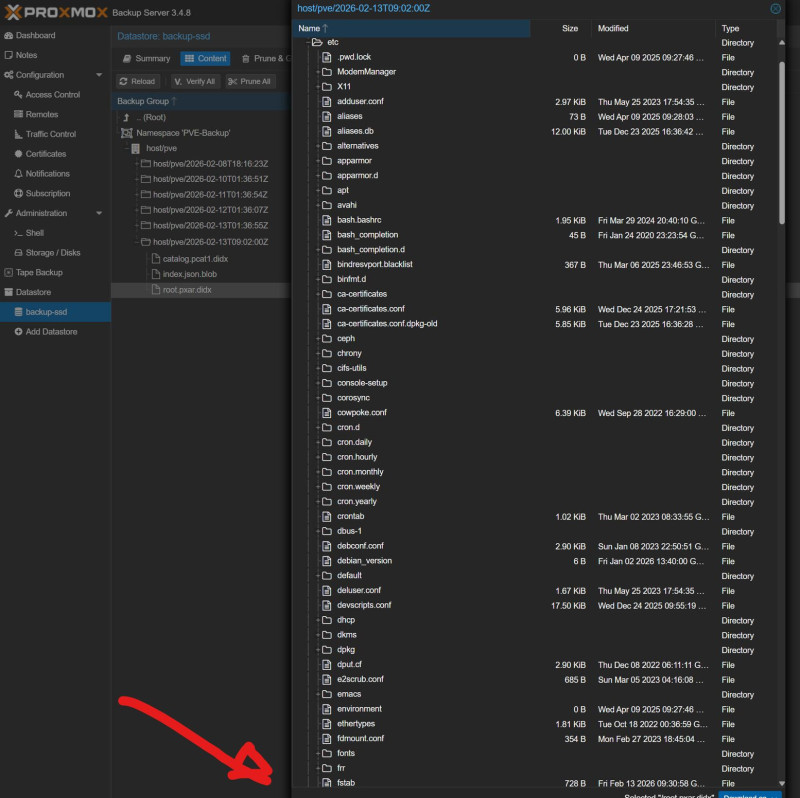Image resolution: width=800 pixels, height=798 pixels.
Task: Collapse the etc folder
Action: 308,42
